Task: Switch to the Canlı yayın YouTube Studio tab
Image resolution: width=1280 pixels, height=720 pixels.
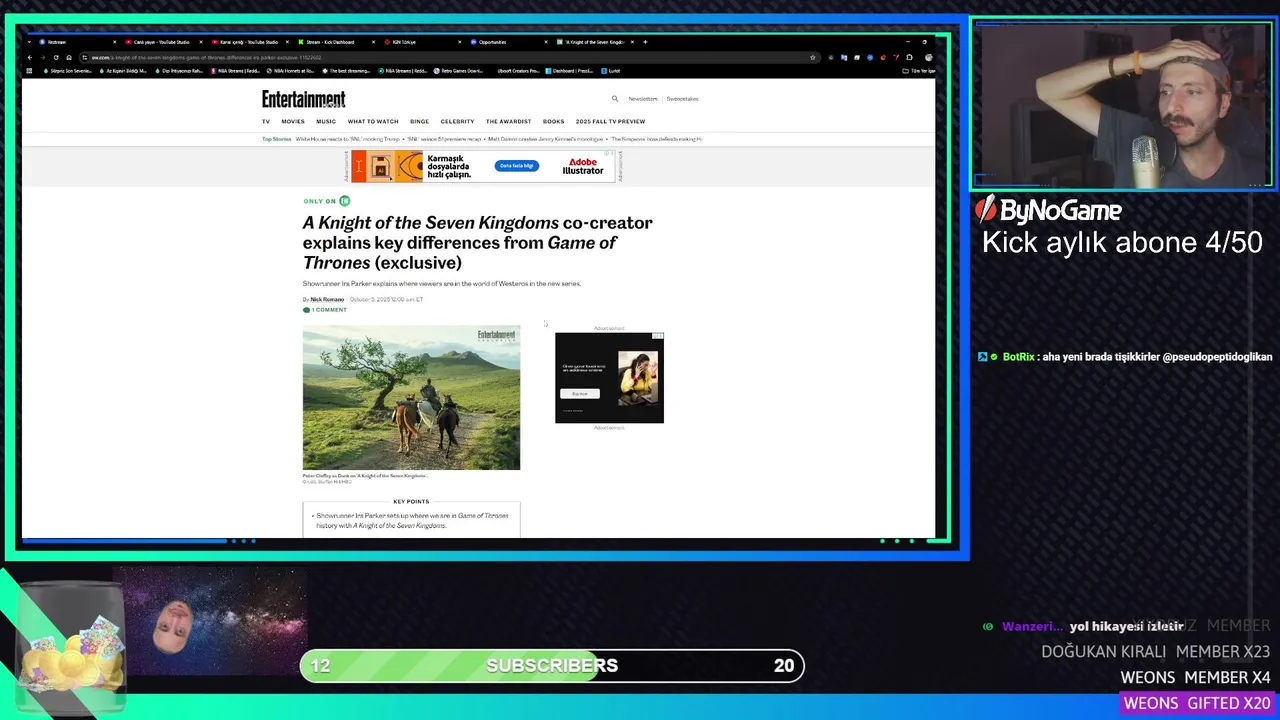Action: tap(162, 42)
